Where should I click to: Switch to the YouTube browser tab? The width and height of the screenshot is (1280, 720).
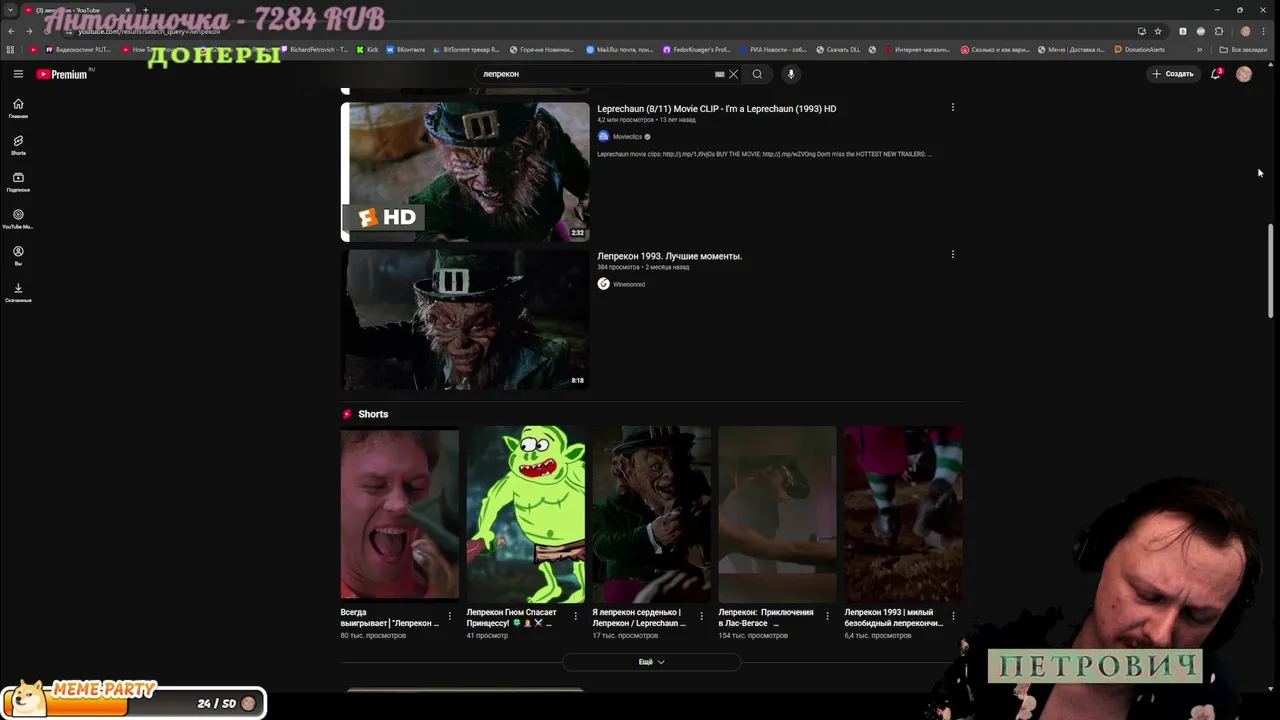[76, 10]
